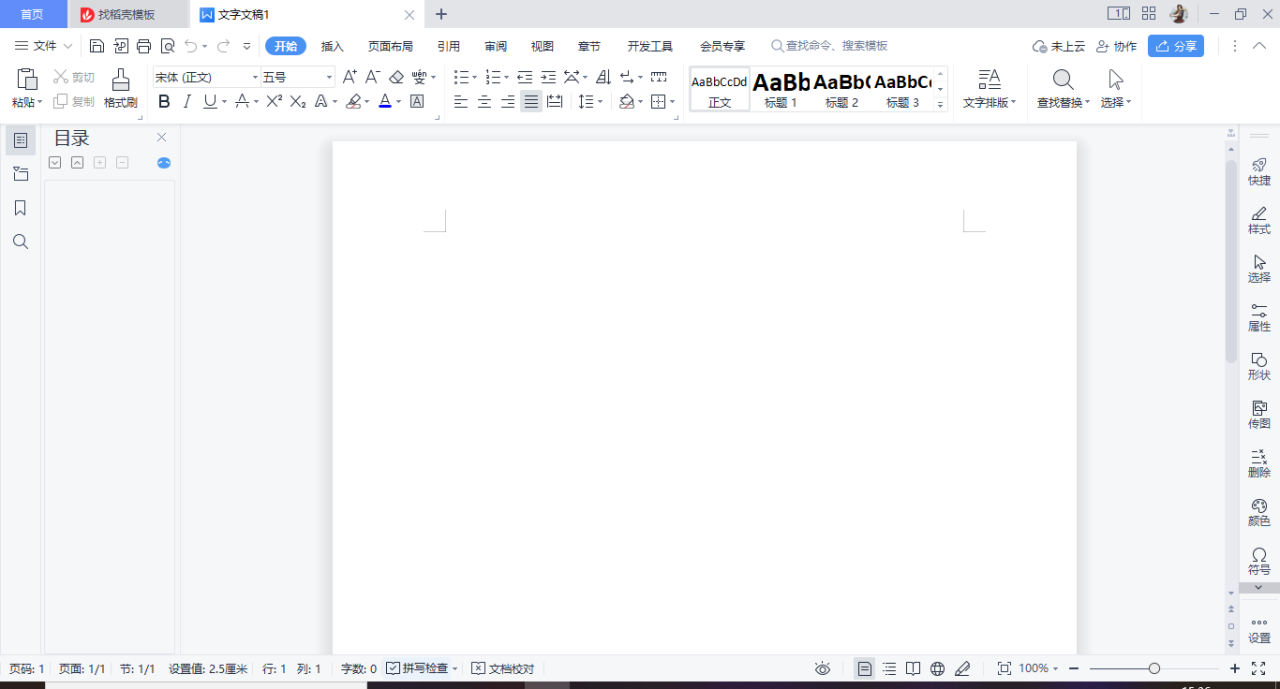
Task: Save the document with the save icon
Action: pyautogui.click(x=96, y=46)
